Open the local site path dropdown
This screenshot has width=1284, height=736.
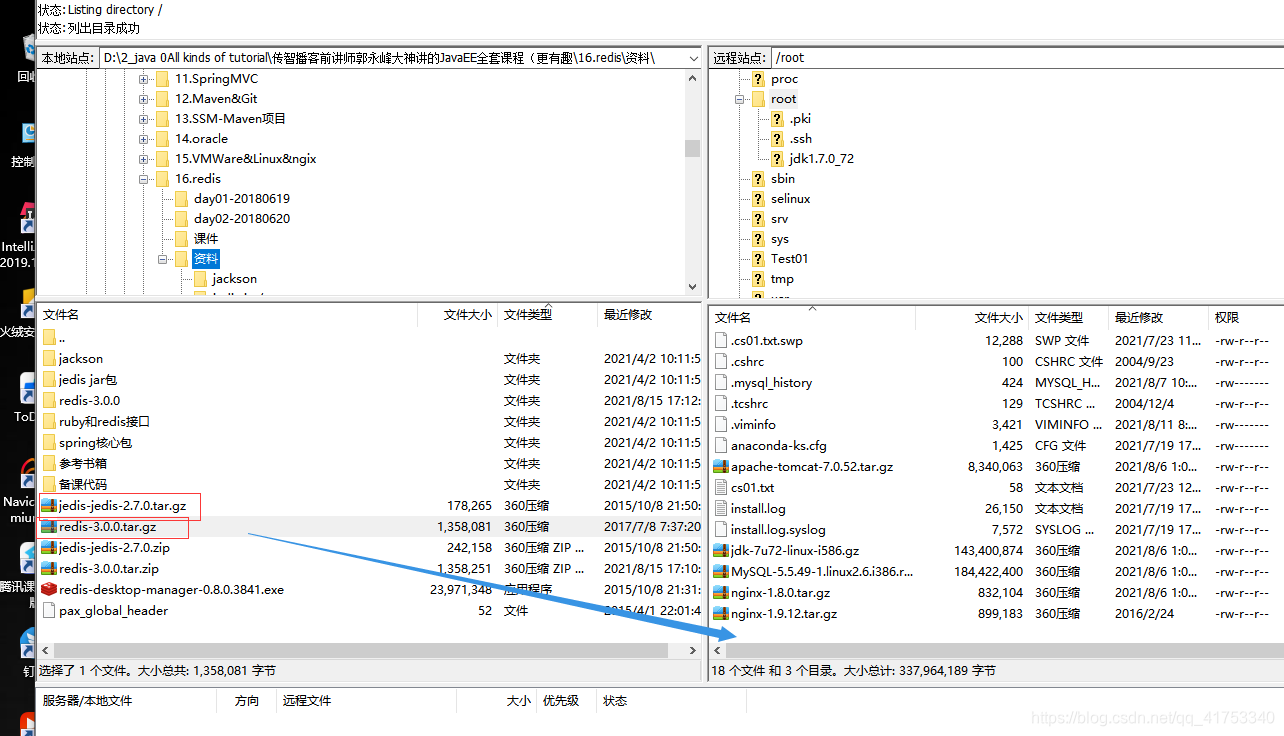693,58
